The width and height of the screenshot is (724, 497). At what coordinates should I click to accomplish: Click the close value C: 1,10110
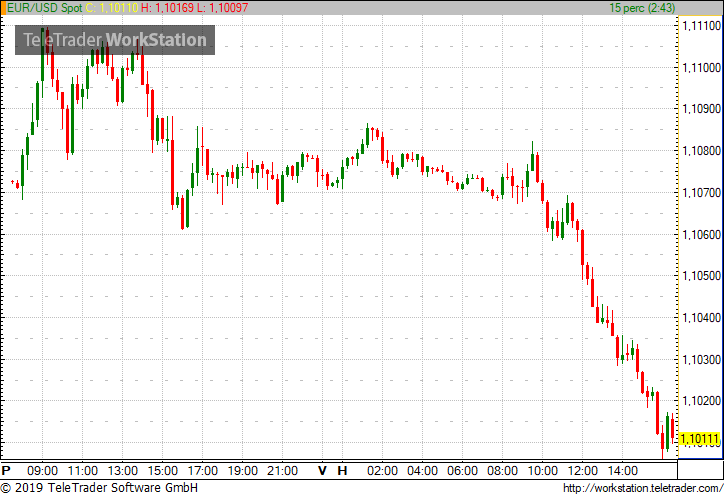112,8
